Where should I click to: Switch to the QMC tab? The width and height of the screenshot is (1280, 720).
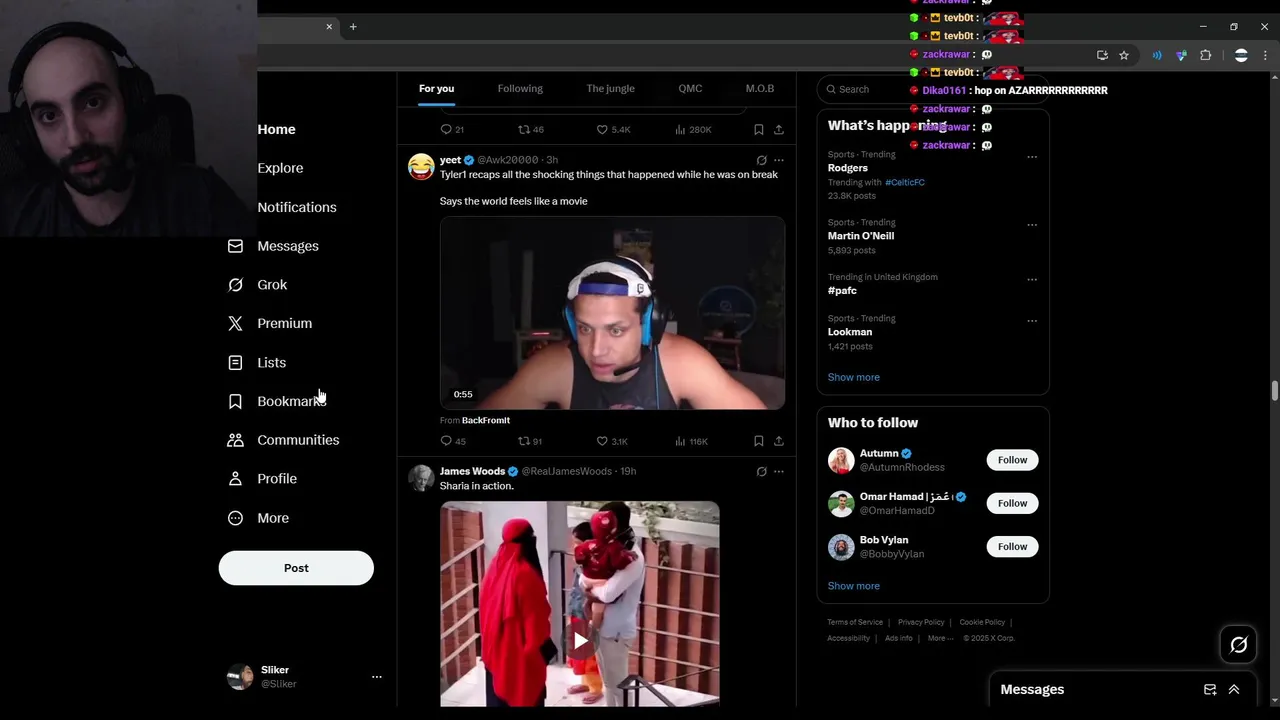pyautogui.click(x=690, y=89)
